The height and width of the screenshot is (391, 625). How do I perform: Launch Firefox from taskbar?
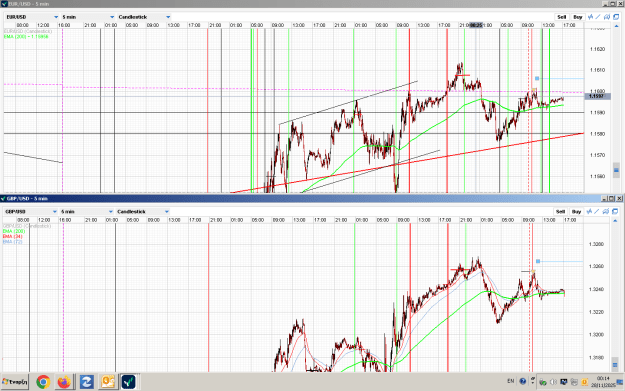tap(64, 382)
